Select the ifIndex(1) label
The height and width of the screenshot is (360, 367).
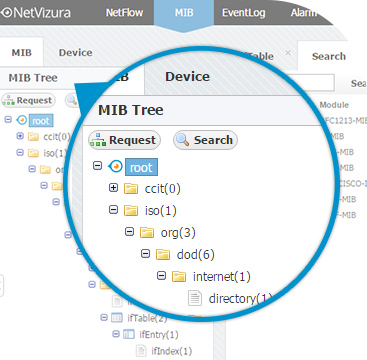pos(172,351)
